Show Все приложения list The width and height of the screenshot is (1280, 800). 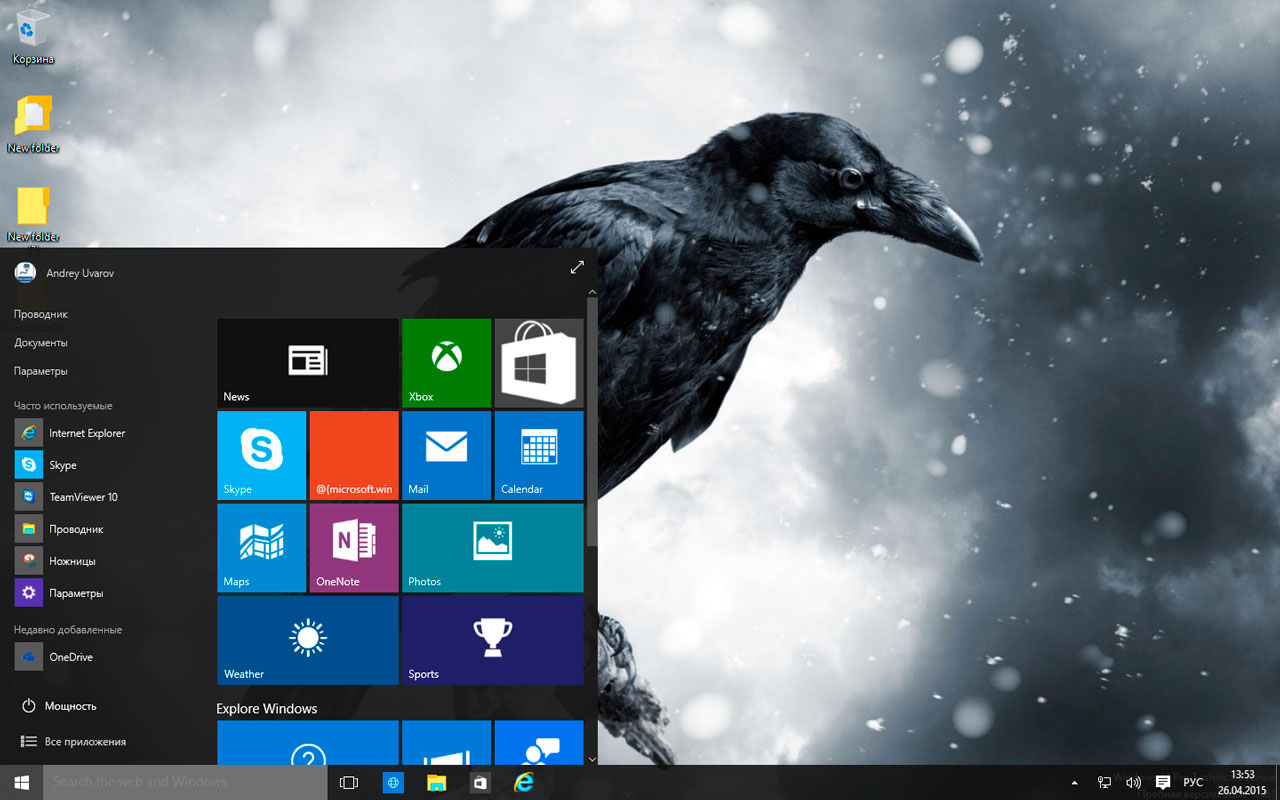[74, 742]
